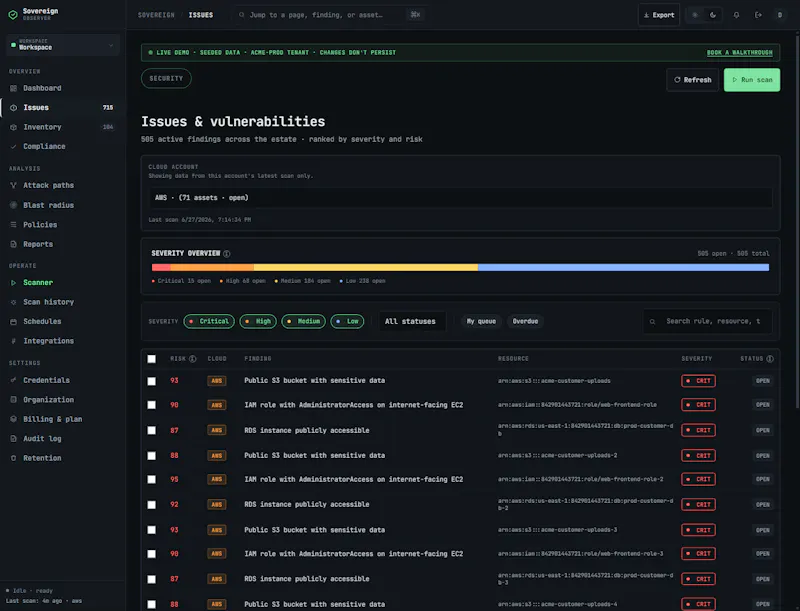Toggle the Low severity filter chip
This screenshot has height=611, width=800.
pos(347,321)
